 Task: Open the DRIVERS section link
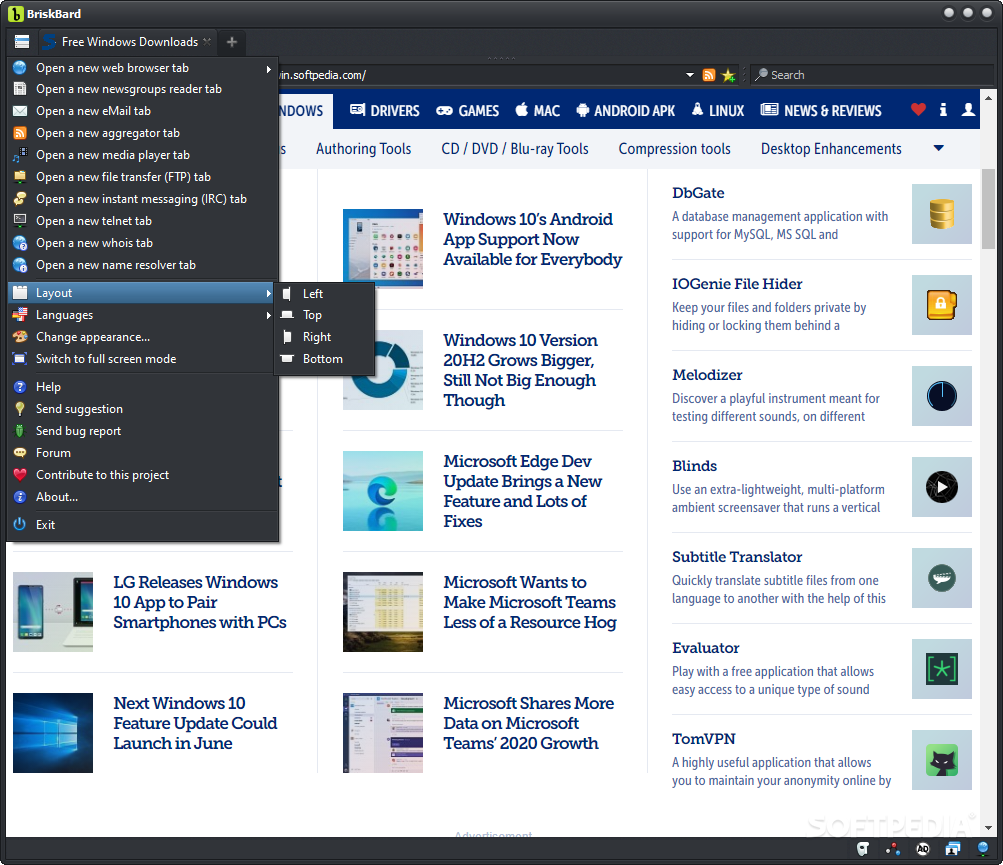[384, 111]
